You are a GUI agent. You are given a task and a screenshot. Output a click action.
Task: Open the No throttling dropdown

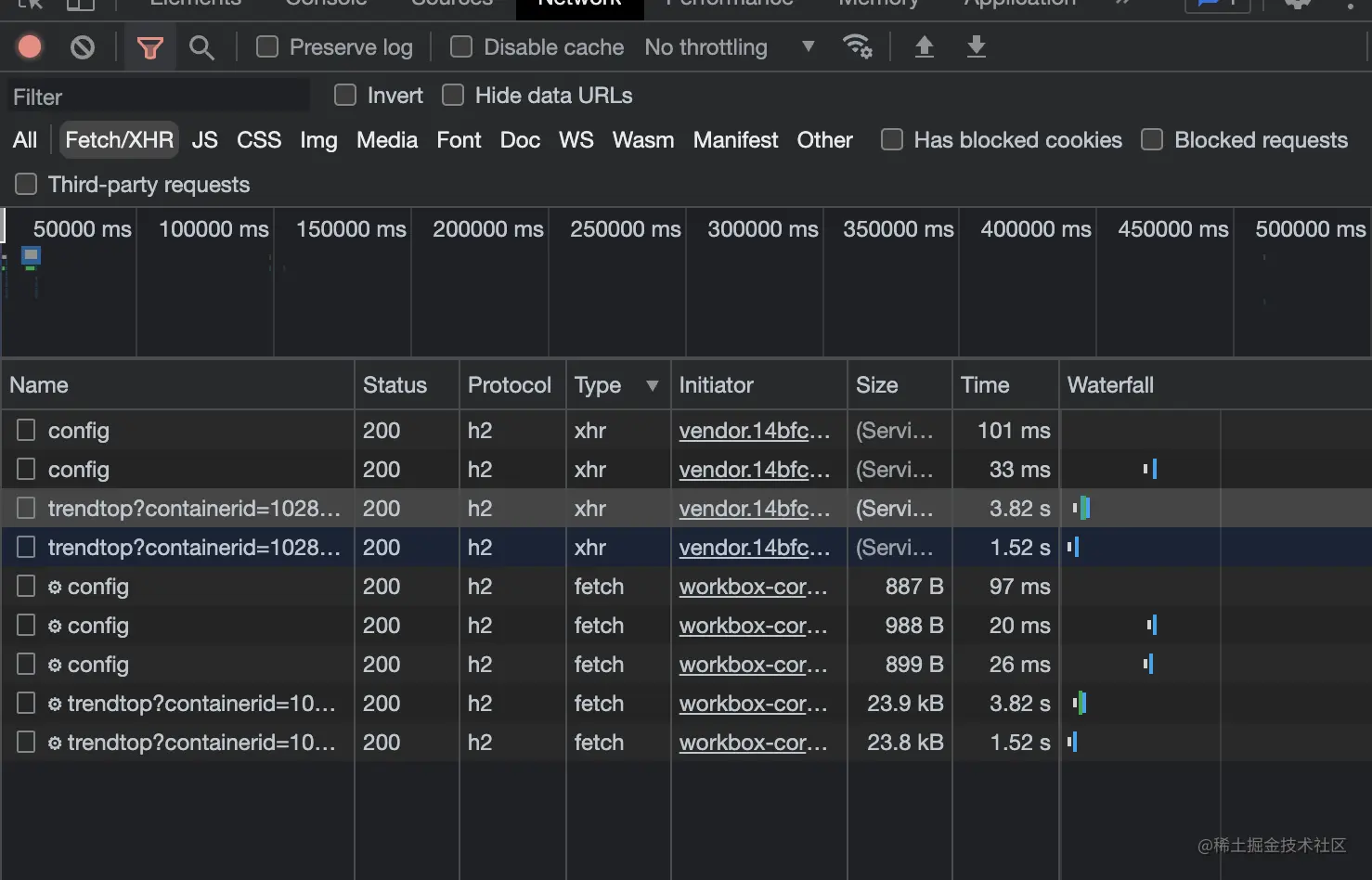click(x=730, y=46)
